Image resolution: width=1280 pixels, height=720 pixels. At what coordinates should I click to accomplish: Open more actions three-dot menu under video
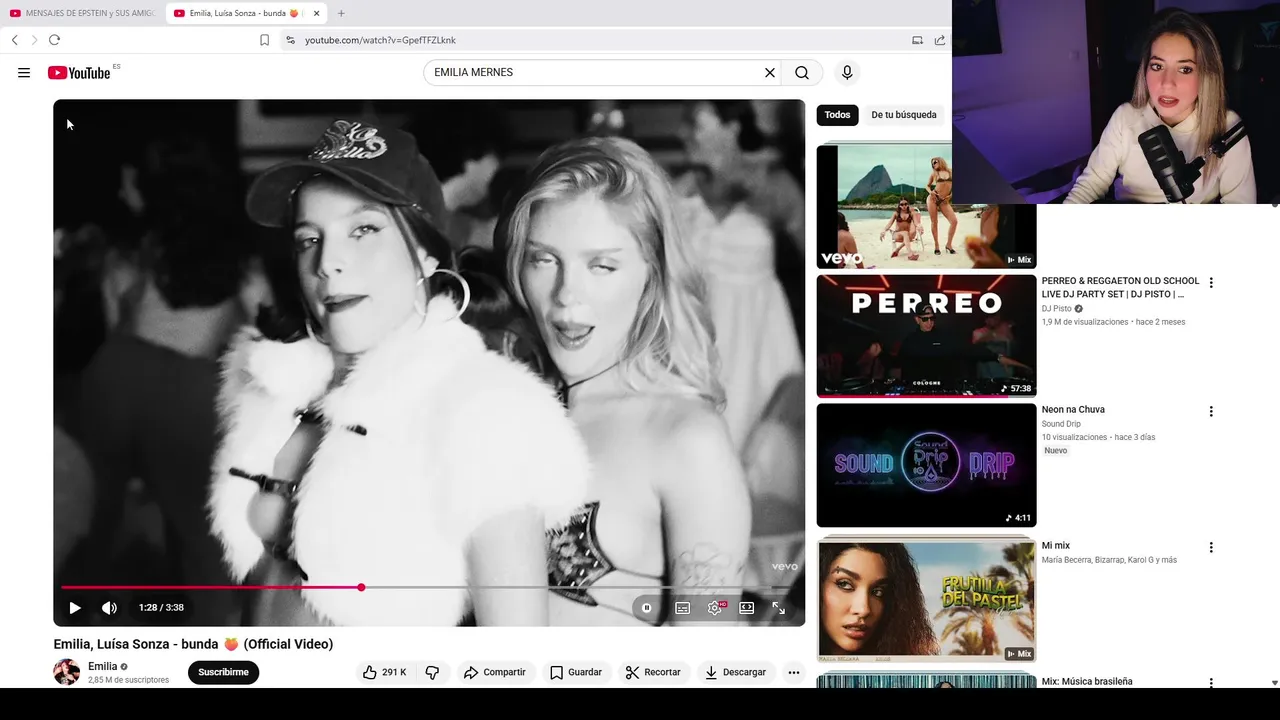tap(794, 672)
